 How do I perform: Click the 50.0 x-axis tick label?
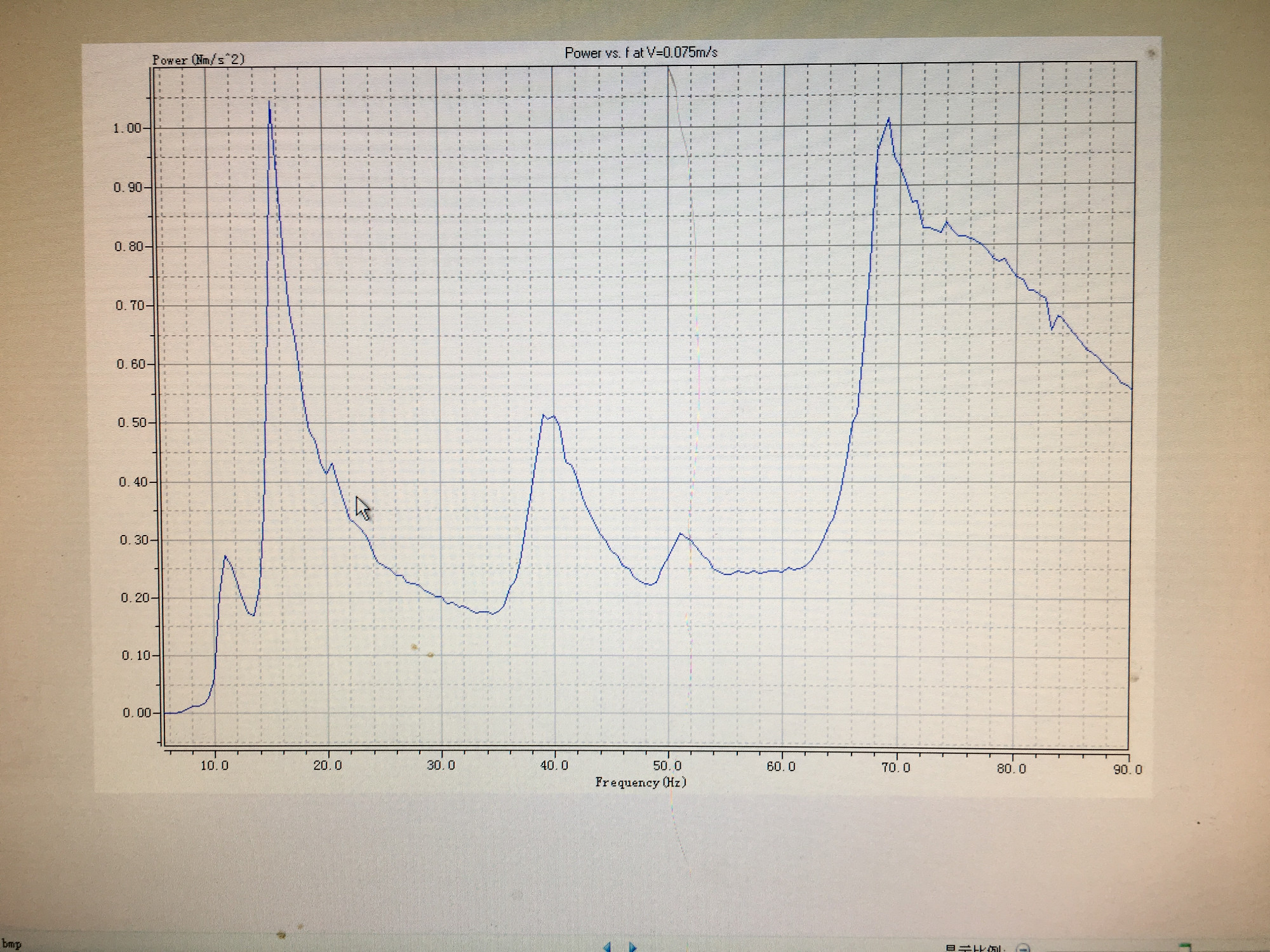(667, 766)
